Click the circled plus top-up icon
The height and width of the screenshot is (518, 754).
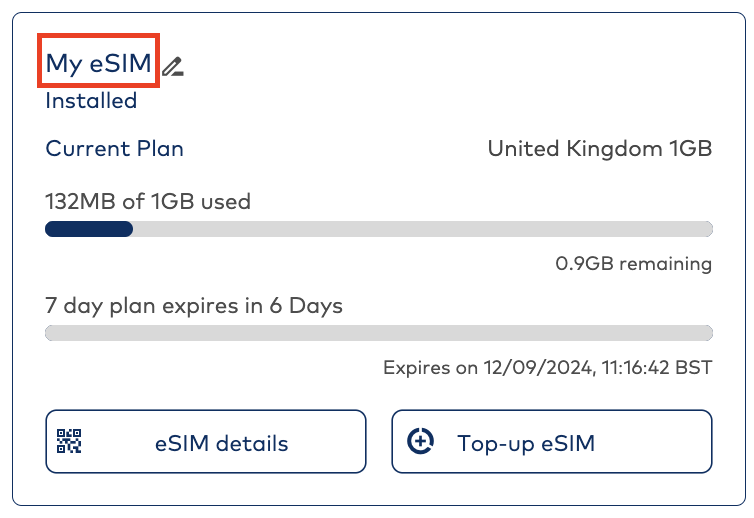pyautogui.click(x=420, y=441)
